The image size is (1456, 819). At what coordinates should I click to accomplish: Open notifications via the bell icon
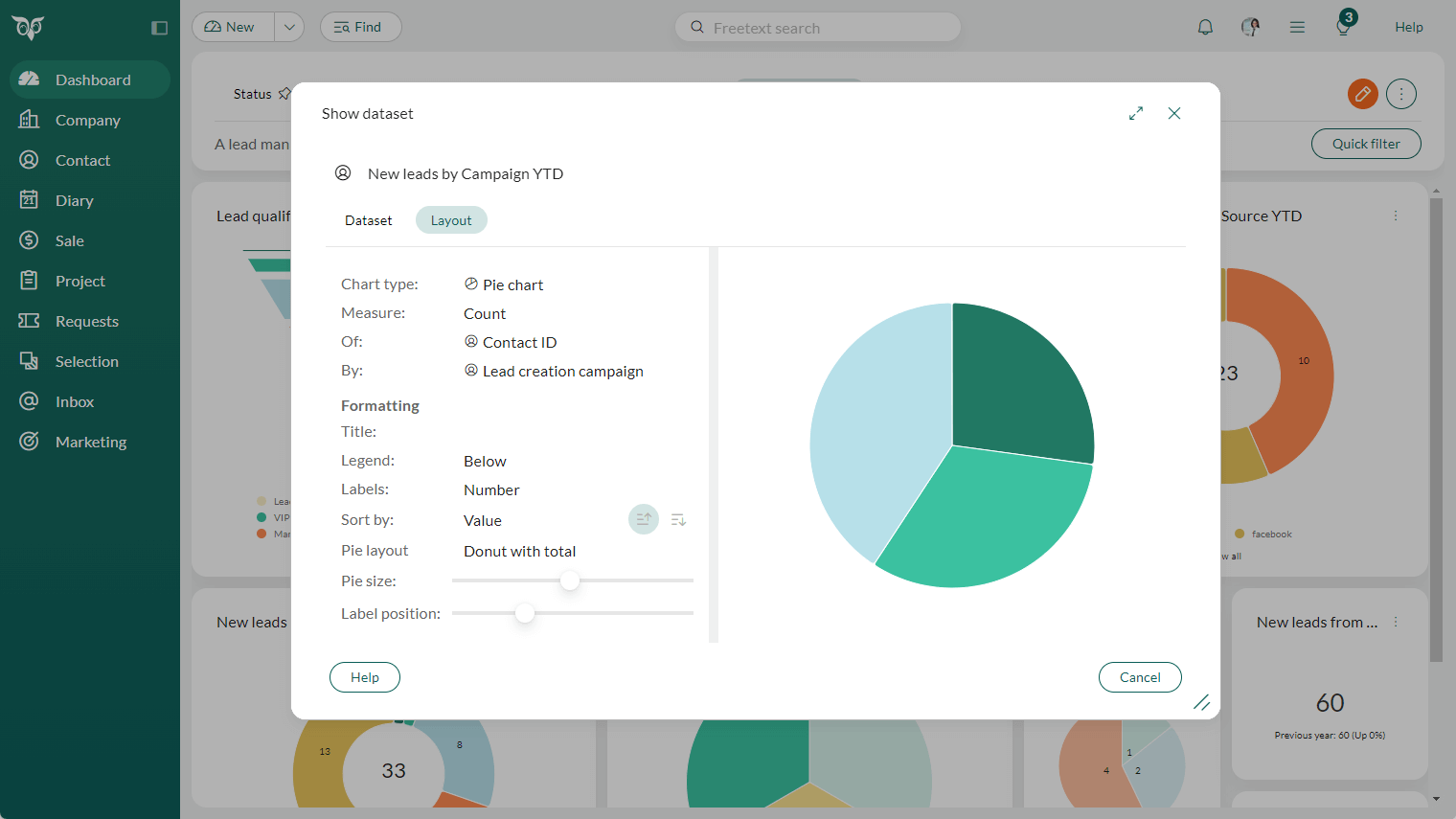tap(1205, 26)
